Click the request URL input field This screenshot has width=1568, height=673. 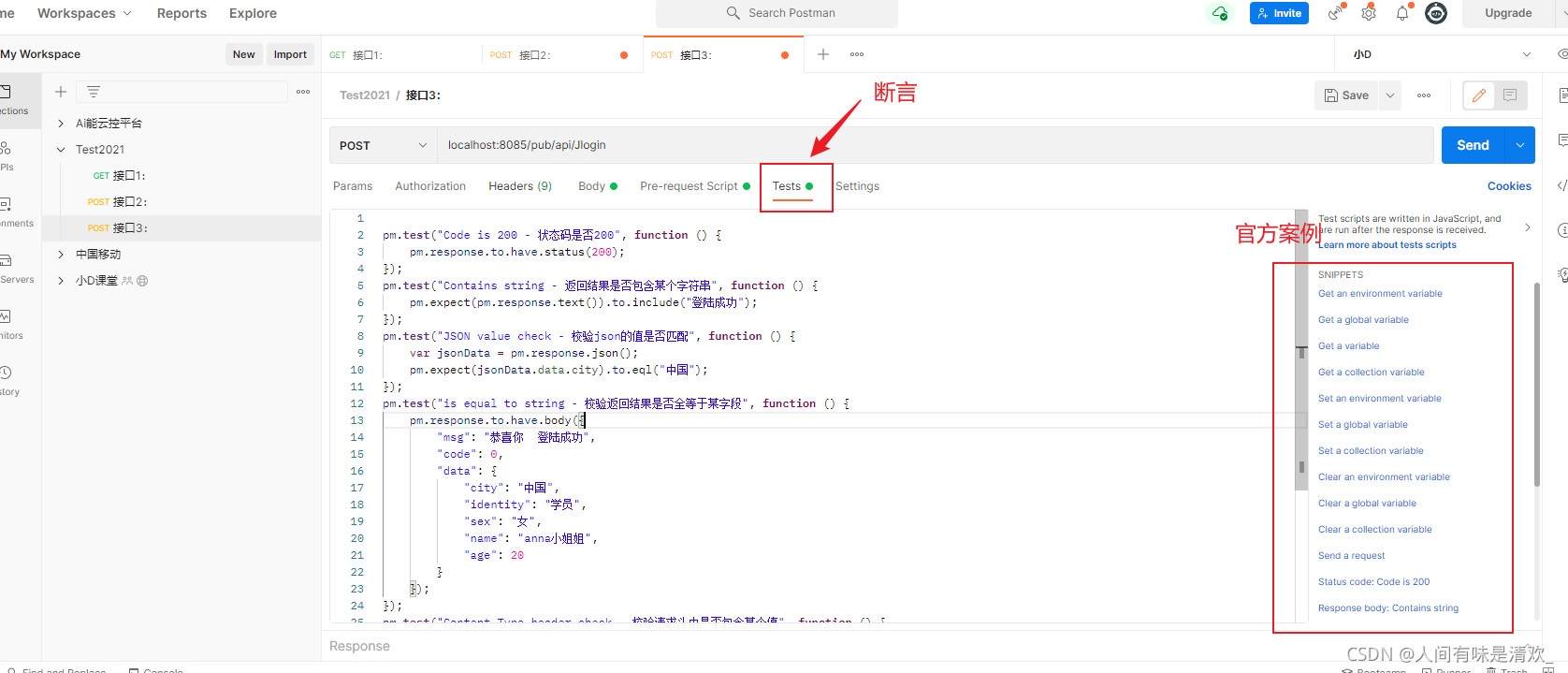[x=936, y=145]
